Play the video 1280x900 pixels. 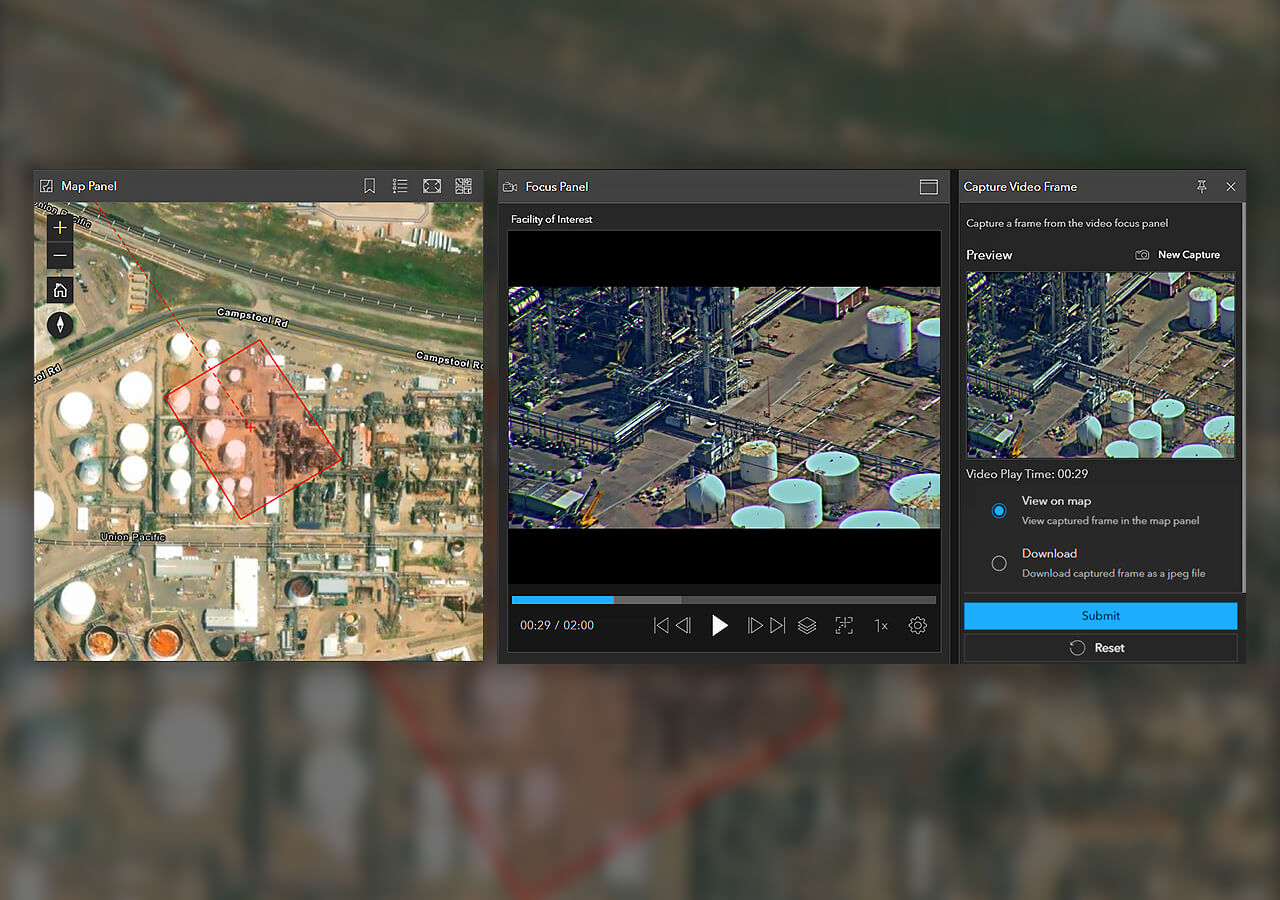coord(719,625)
